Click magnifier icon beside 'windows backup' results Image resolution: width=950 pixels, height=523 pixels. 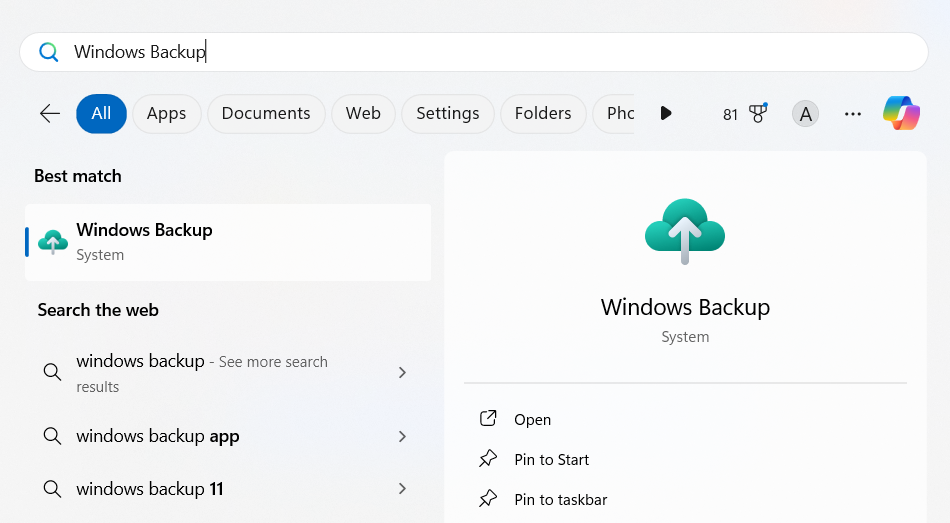tap(53, 372)
